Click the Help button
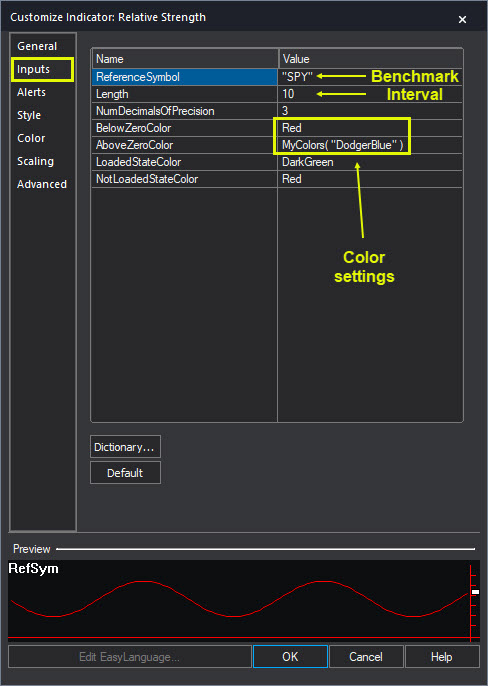Viewport: 488px width, 686px height. pyautogui.click(x=442, y=656)
